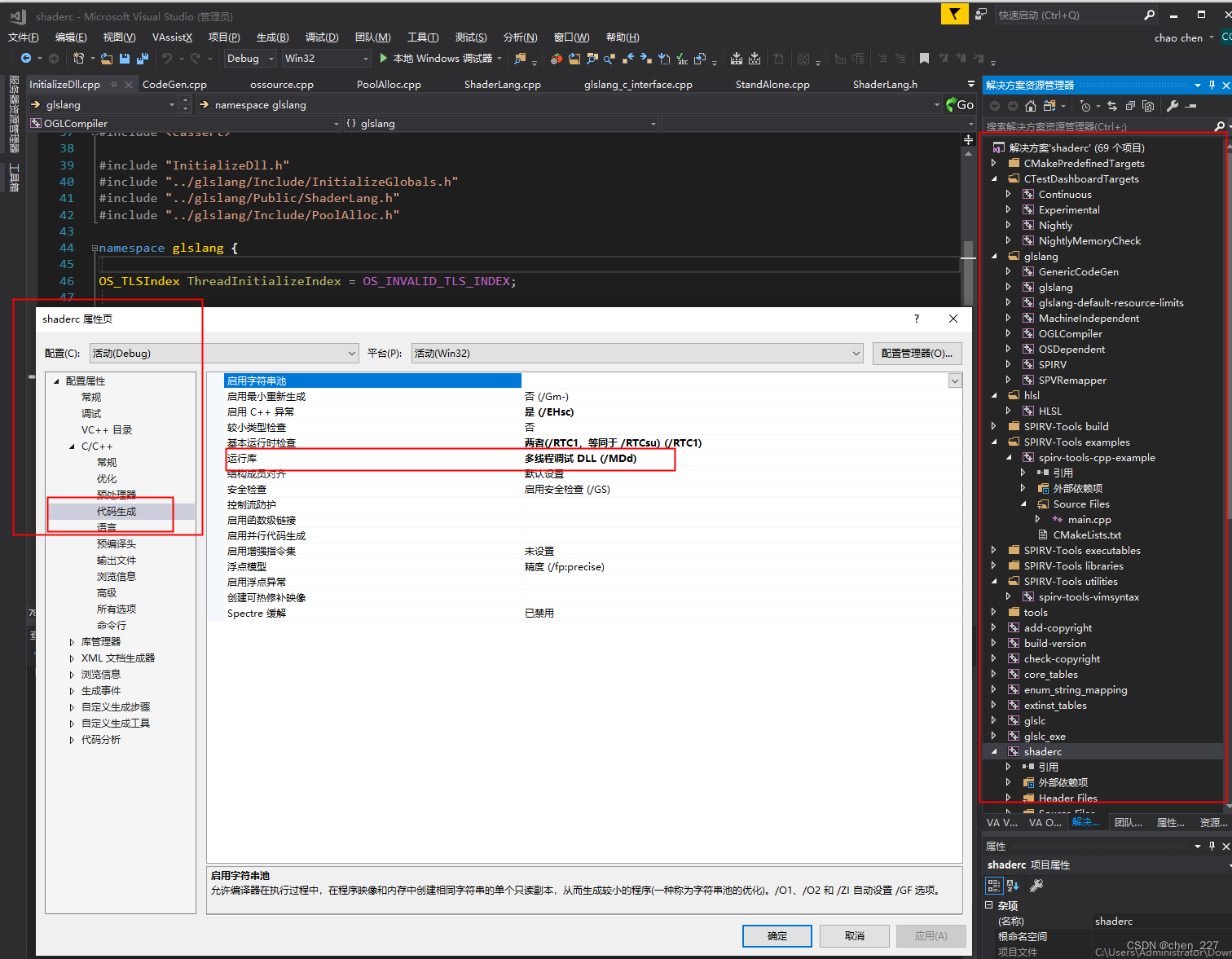
Task: Open the 启用字符串池 value dropdown arrow
Action: coord(955,381)
